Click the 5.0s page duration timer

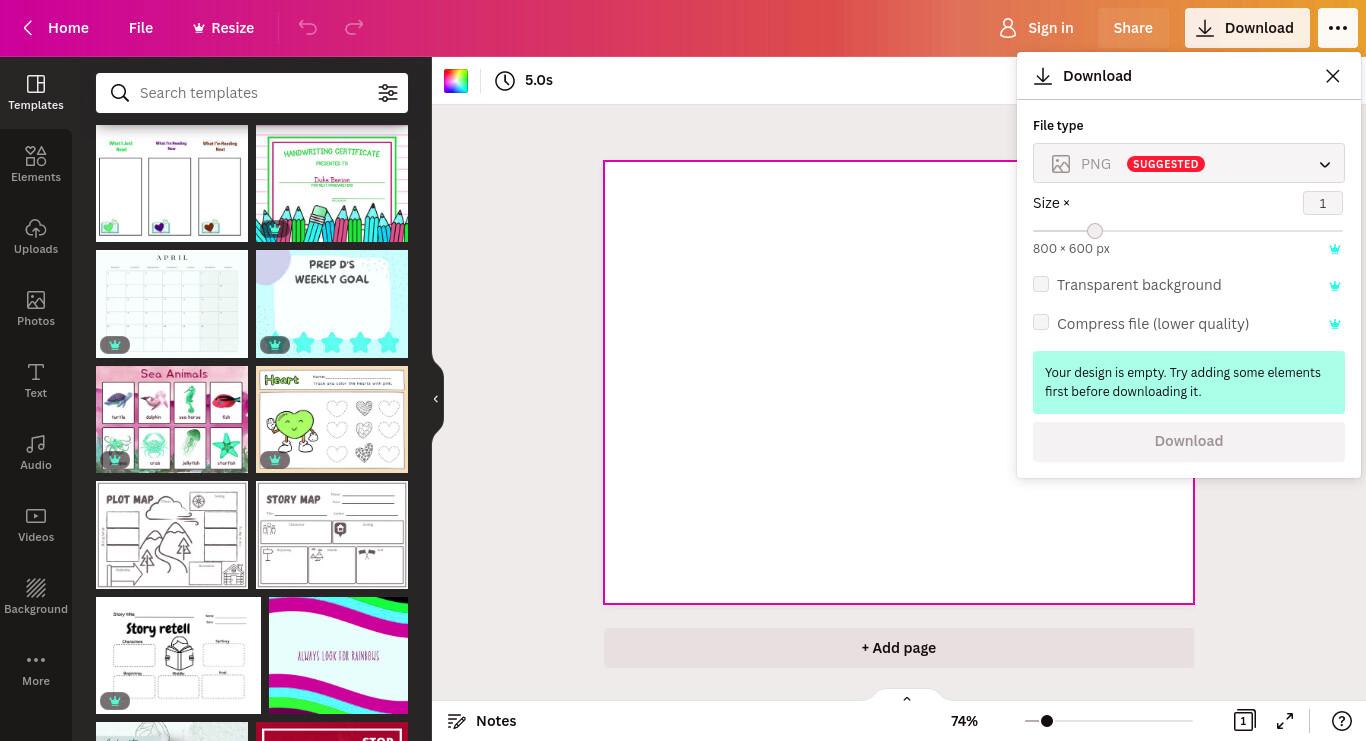(x=524, y=80)
